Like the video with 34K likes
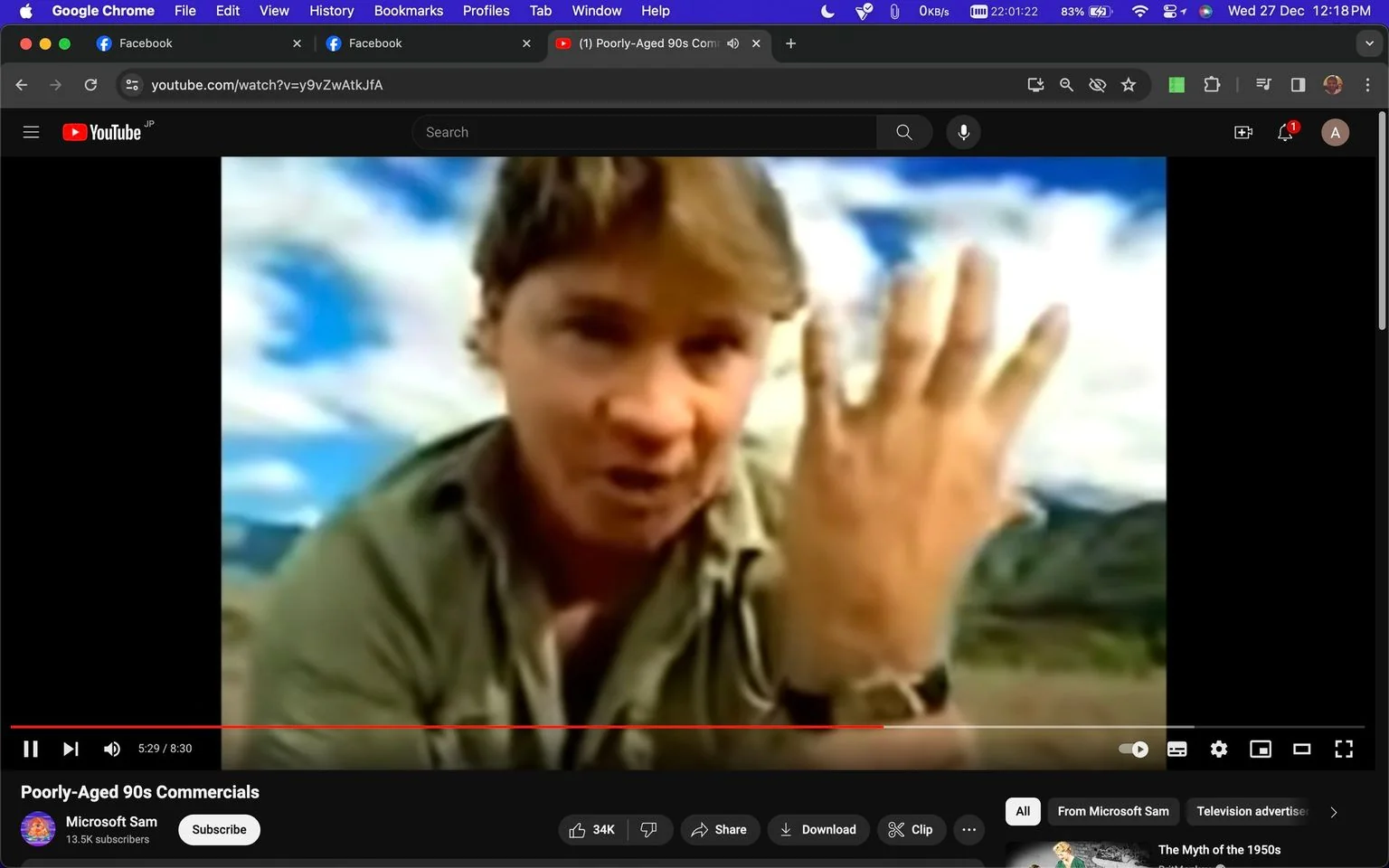Screen dimensions: 1389x868 coord(593,829)
